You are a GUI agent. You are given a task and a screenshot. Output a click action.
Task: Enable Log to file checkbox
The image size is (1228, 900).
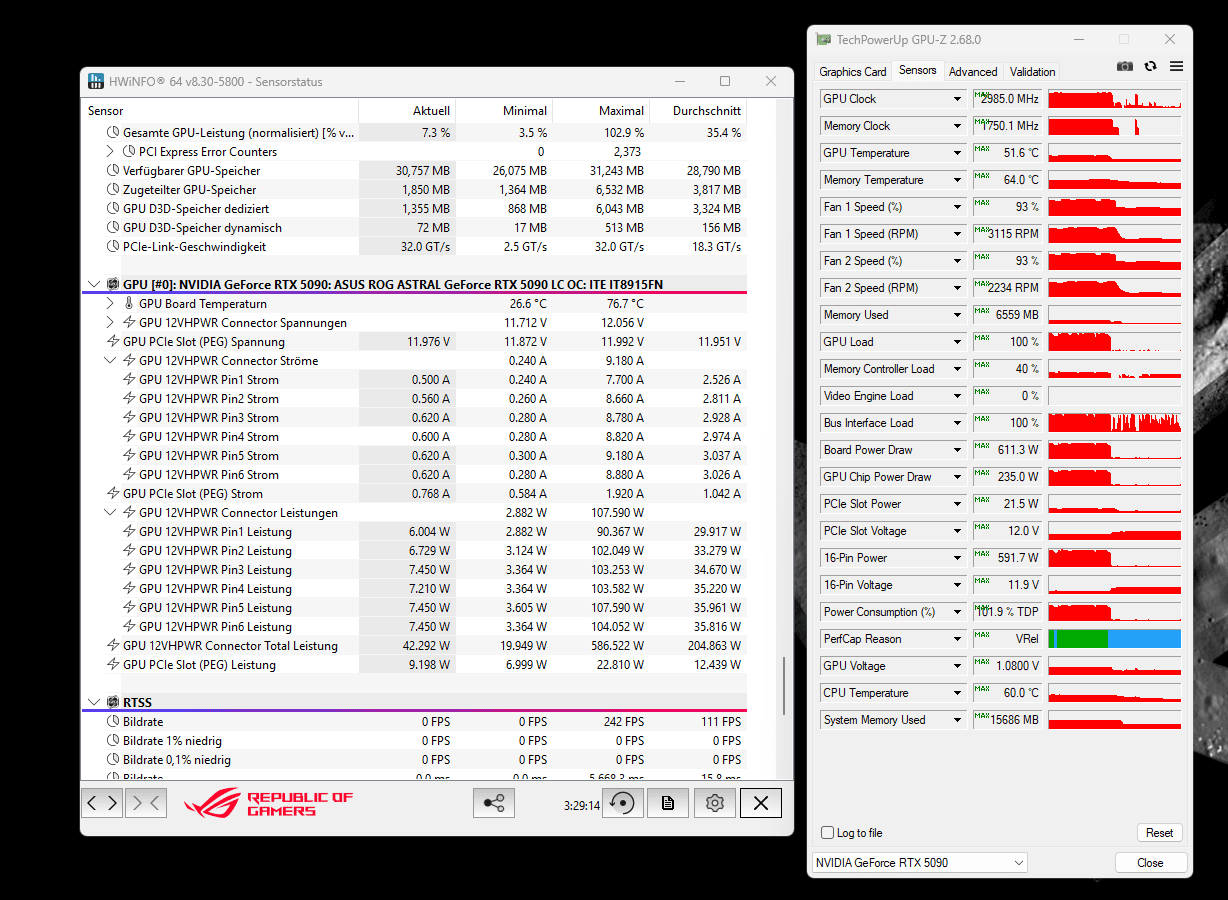[x=827, y=833]
